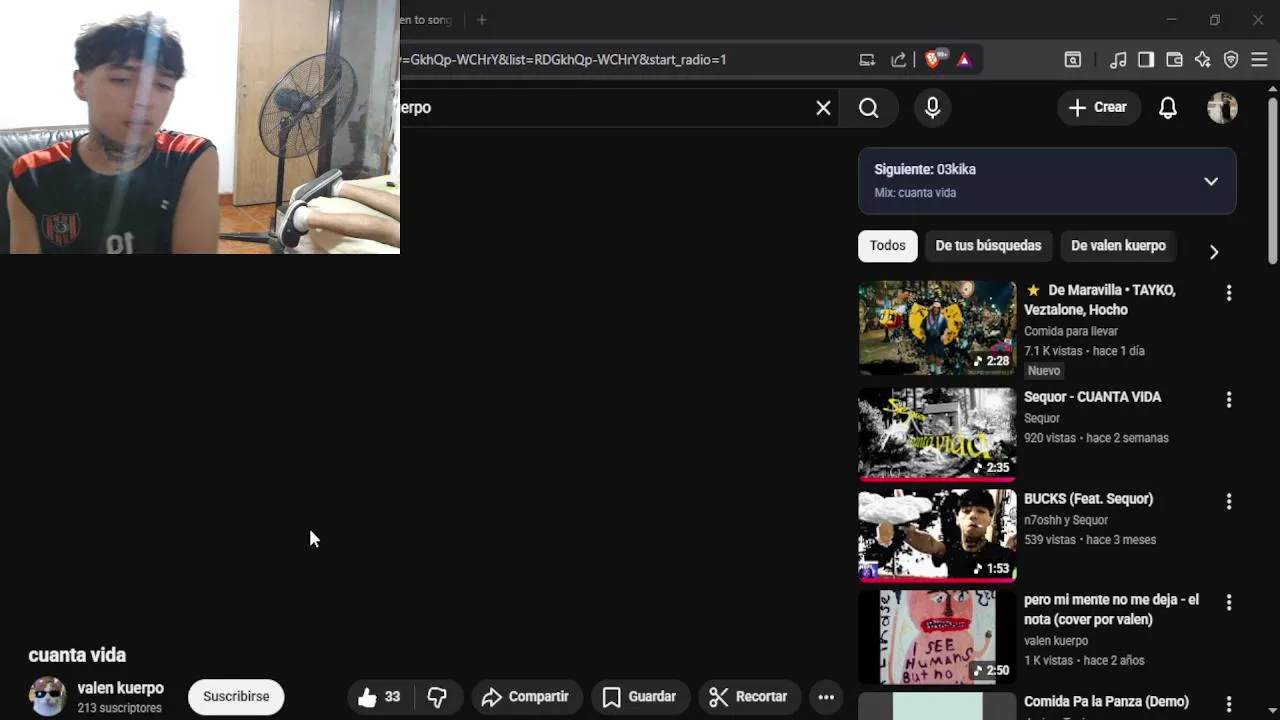Open options menu for BUCKS video
The width and height of the screenshot is (1280, 720).
click(1229, 502)
